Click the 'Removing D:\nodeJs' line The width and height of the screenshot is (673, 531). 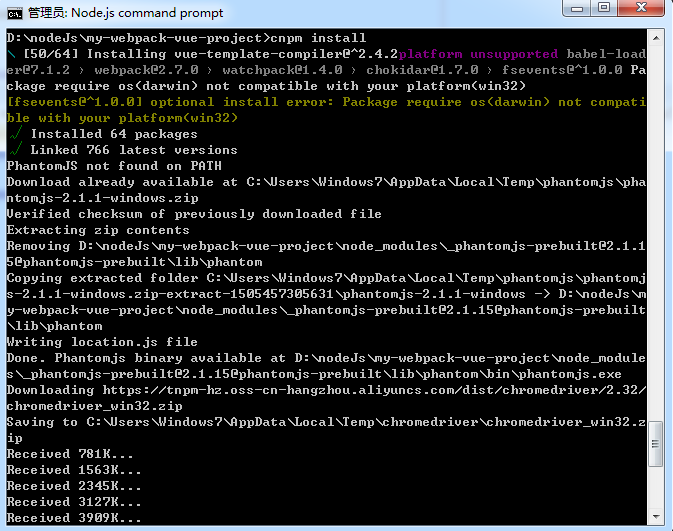click(x=326, y=246)
